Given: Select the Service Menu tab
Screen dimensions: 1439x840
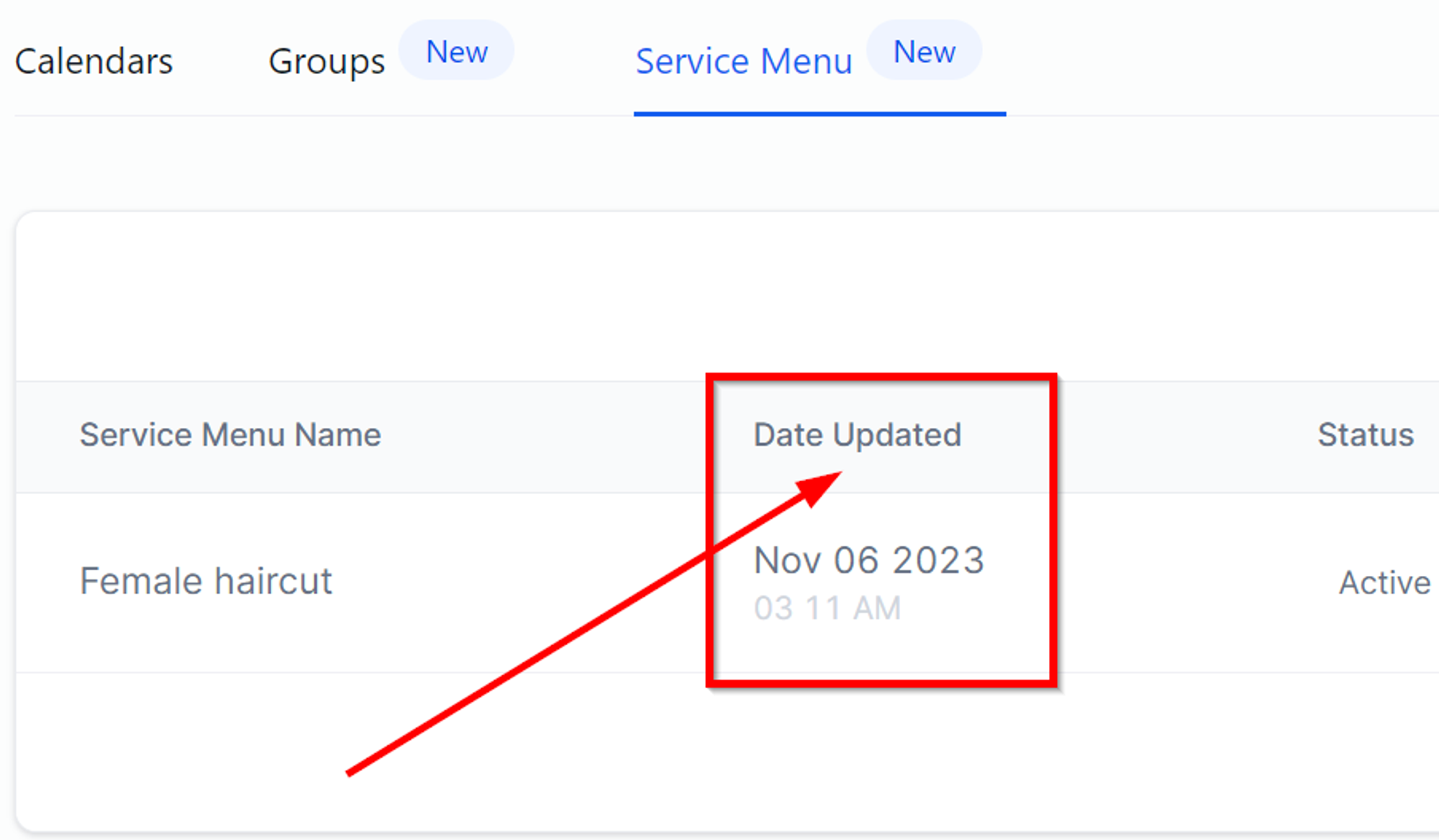Looking at the screenshot, I should 743,61.
